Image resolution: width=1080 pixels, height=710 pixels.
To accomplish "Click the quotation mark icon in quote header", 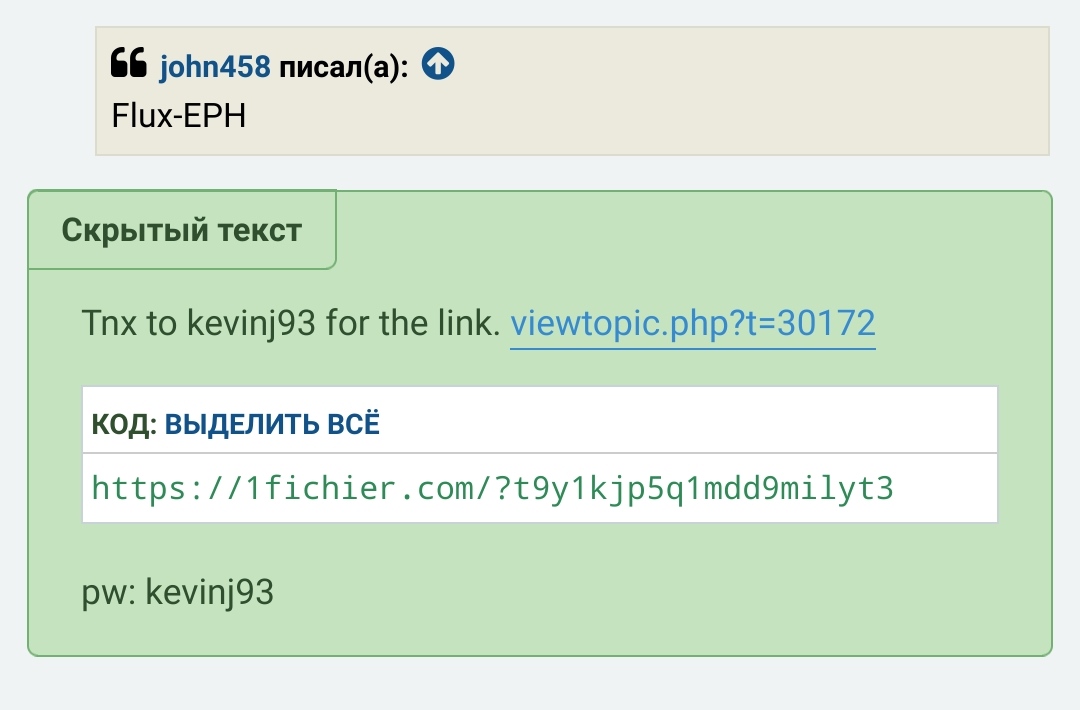I will [x=129, y=66].
